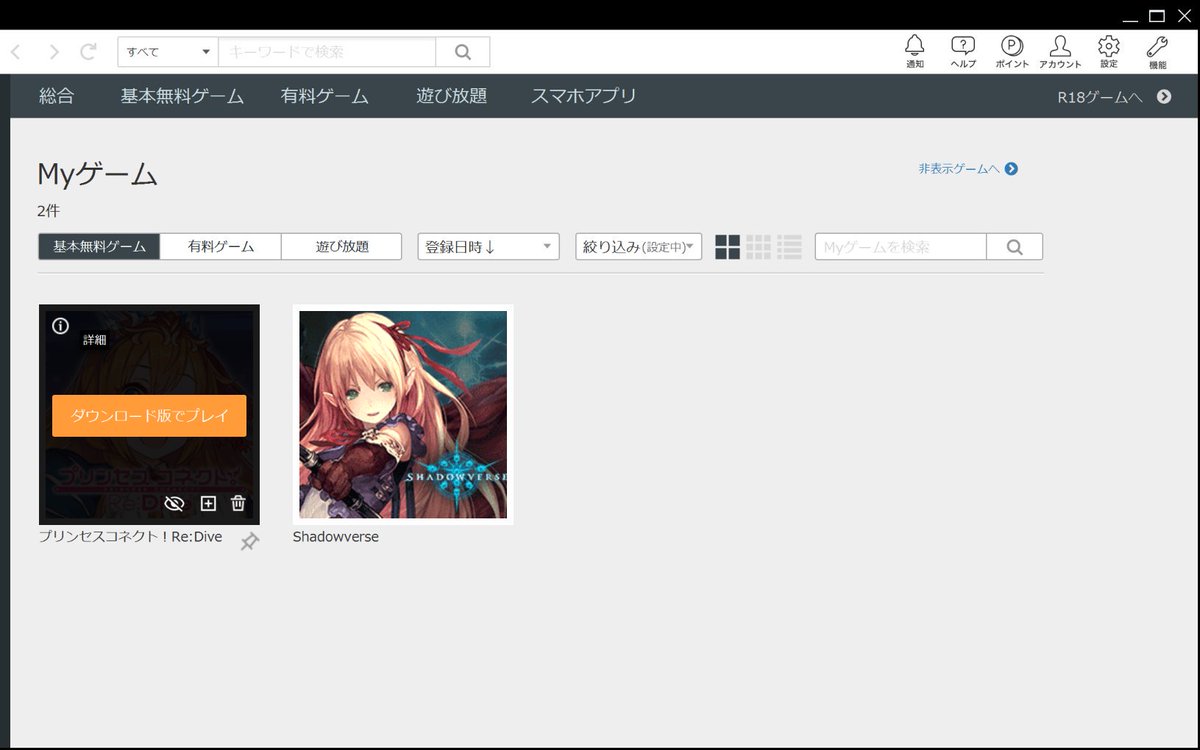Image resolution: width=1200 pixels, height=750 pixels.
Task: Focus the Myゲームを検索 field
Action: pos(901,246)
